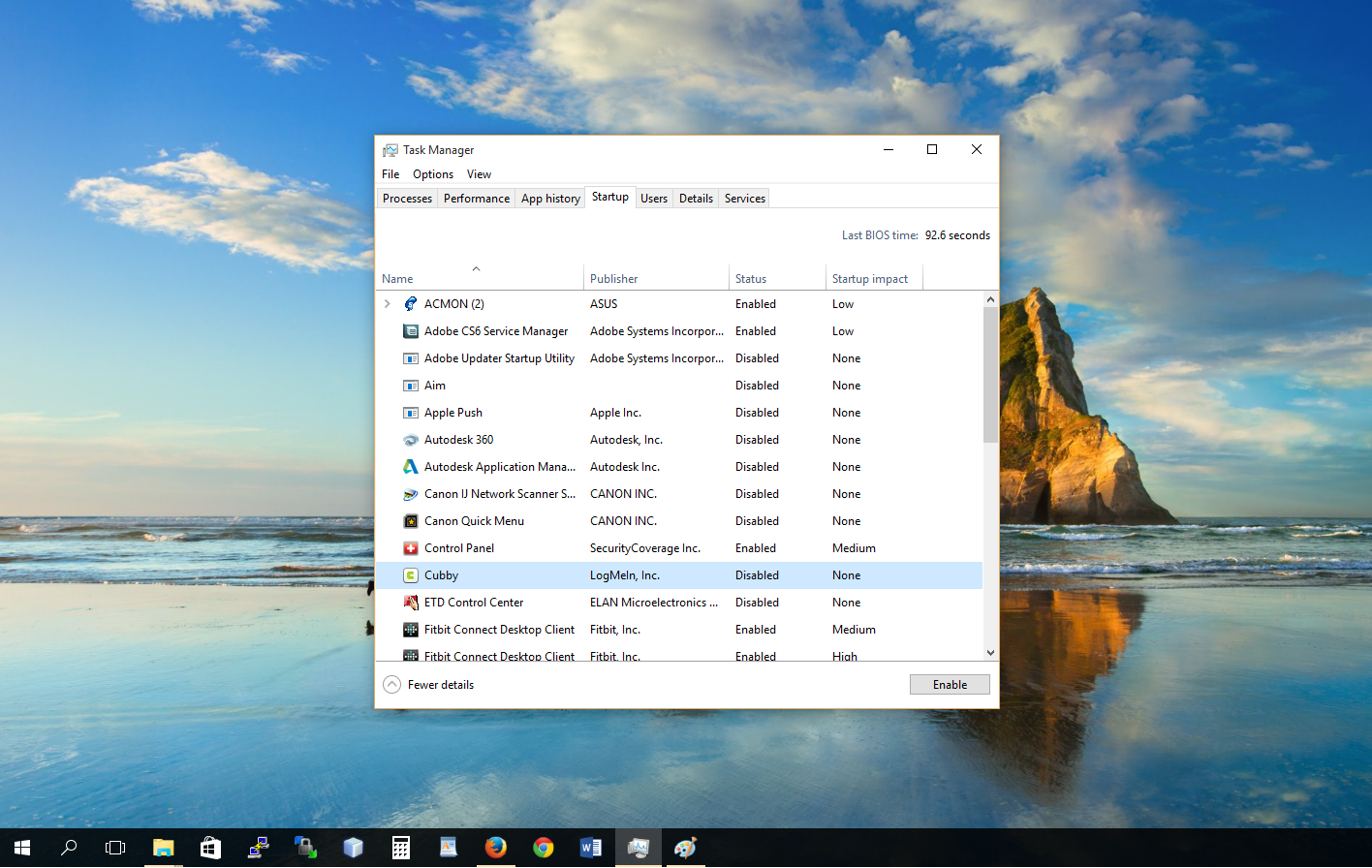Open the View menu
Screen dimensions: 1372x868
(479, 173)
